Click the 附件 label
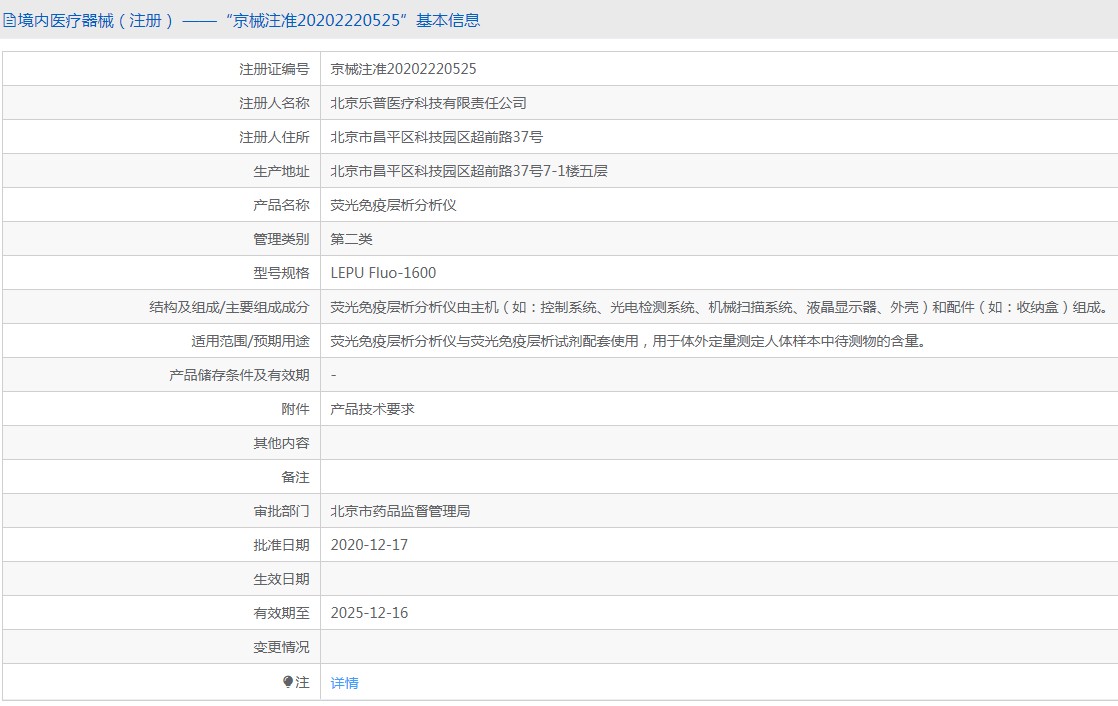 pos(296,409)
